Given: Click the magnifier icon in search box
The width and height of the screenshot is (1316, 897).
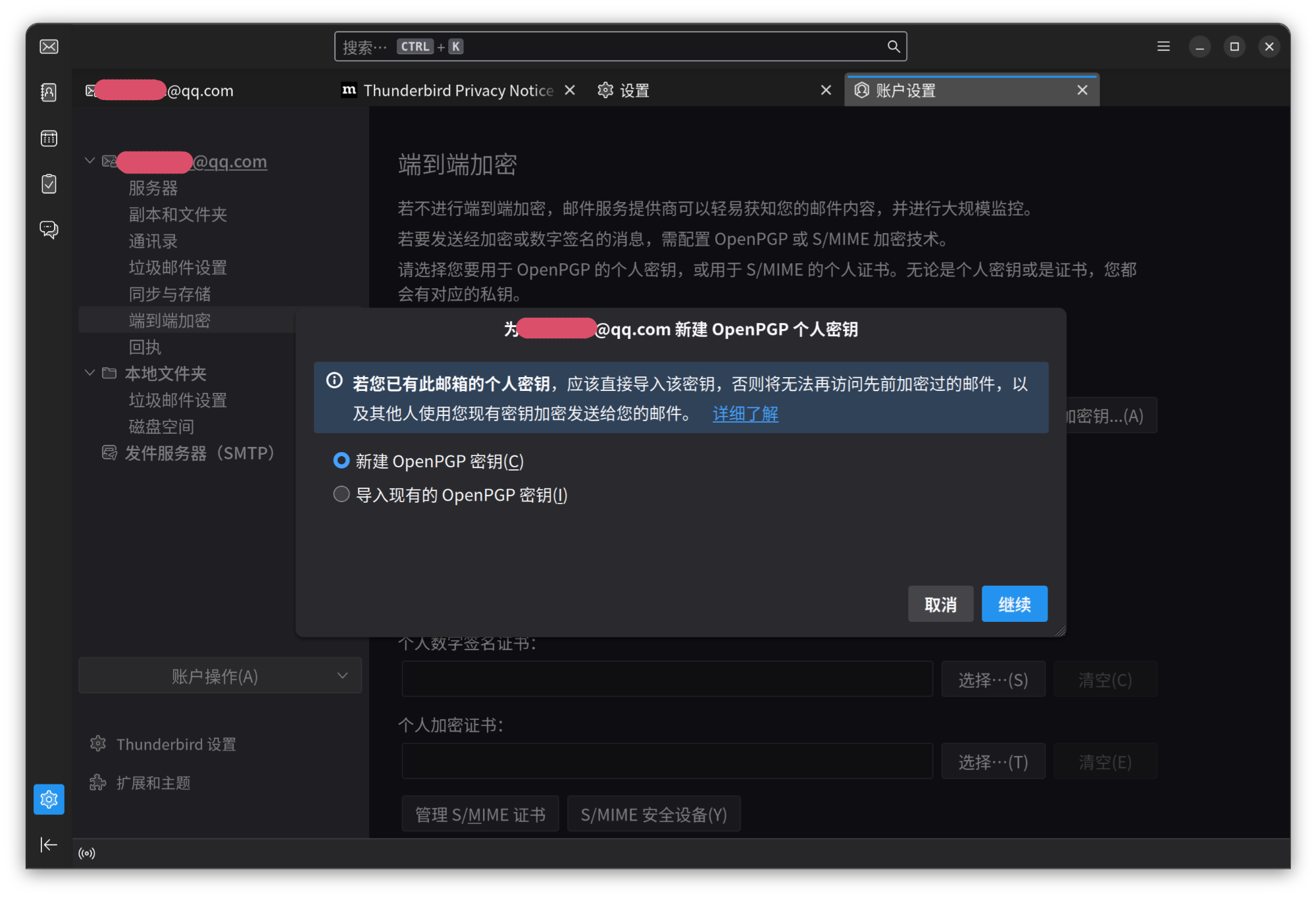Looking at the screenshot, I should point(893,46).
